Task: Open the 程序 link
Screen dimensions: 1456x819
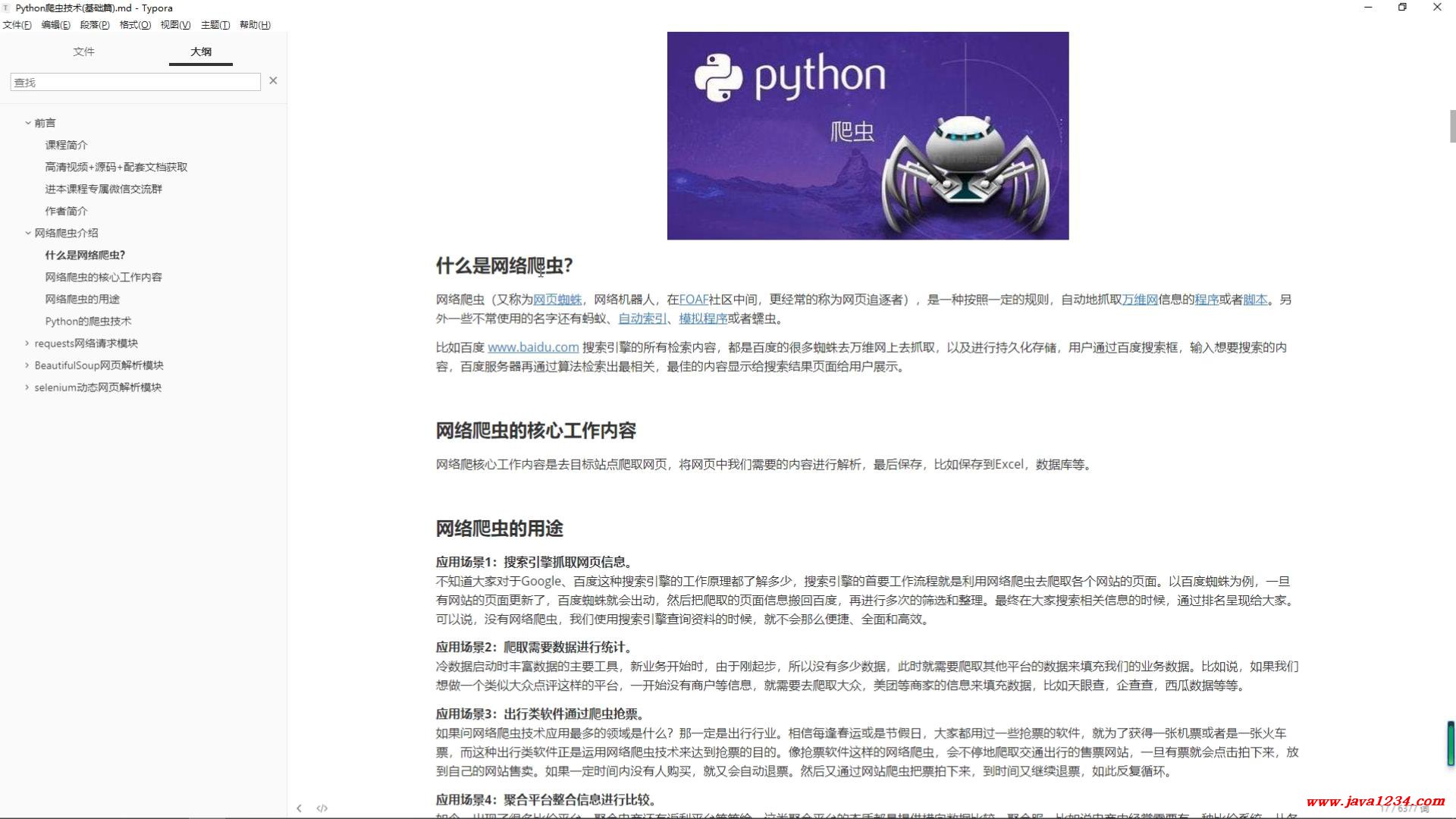Action: (1207, 300)
